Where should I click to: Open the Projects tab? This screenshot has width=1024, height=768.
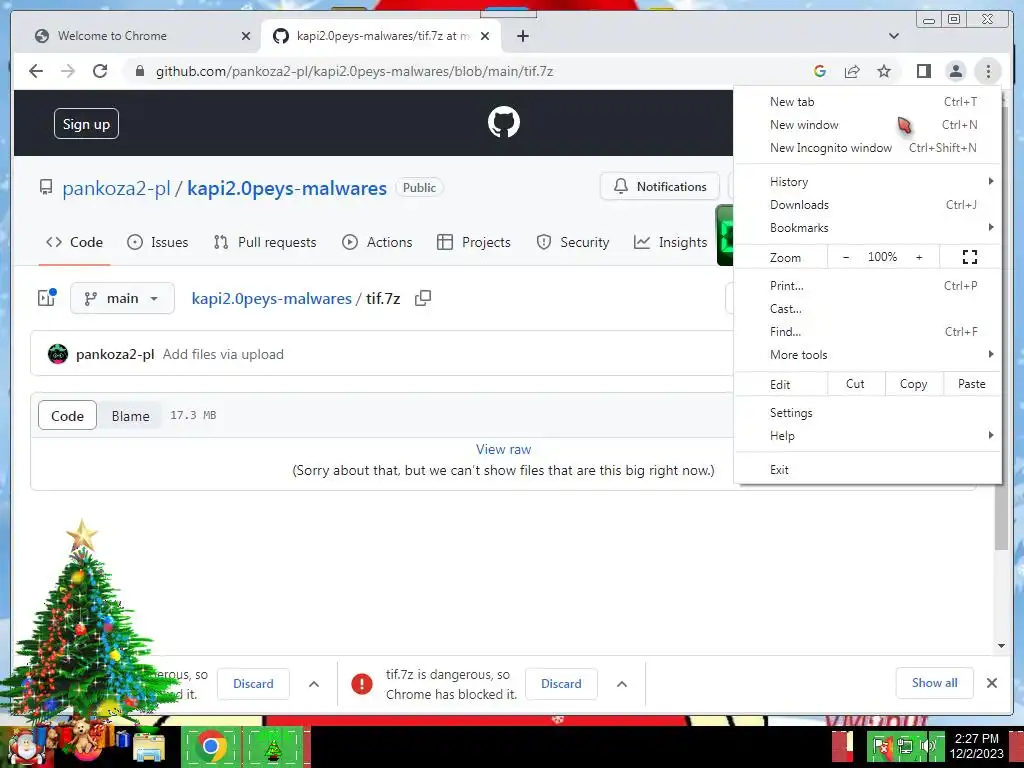[473, 242]
